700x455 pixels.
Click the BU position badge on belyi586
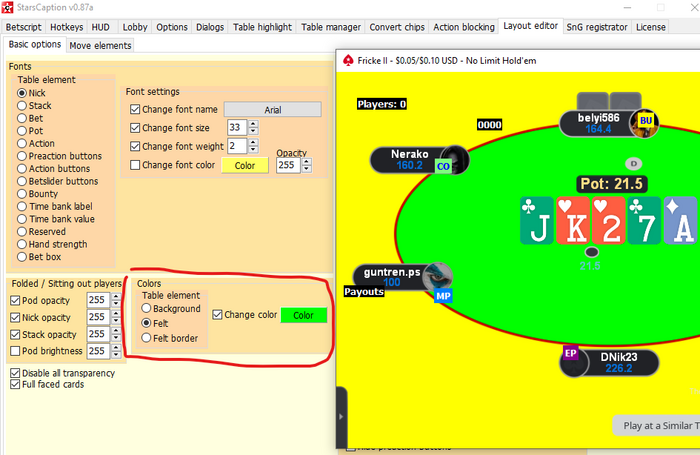point(646,121)
